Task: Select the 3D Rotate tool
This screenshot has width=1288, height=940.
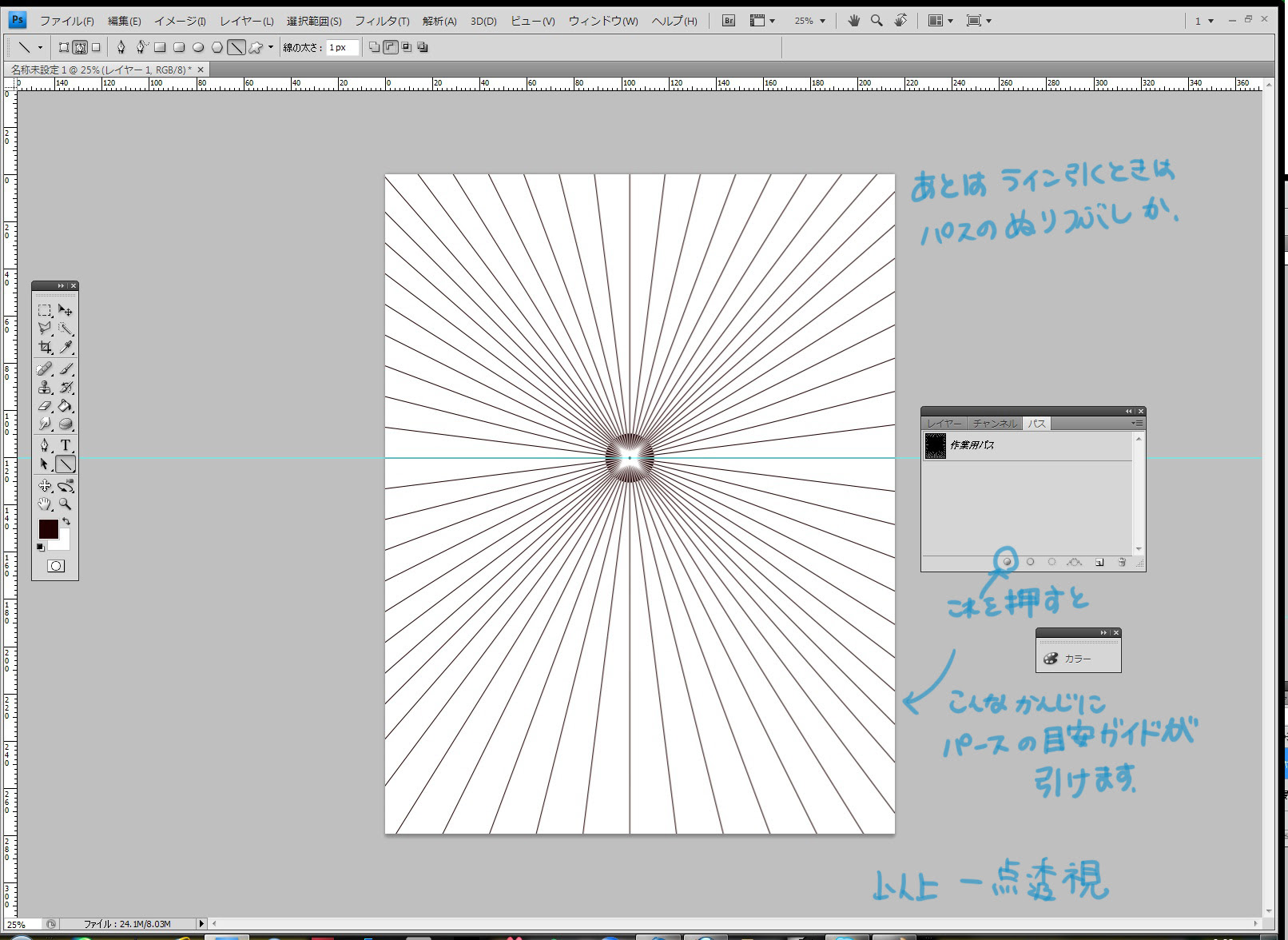Action: coord(45,485)
